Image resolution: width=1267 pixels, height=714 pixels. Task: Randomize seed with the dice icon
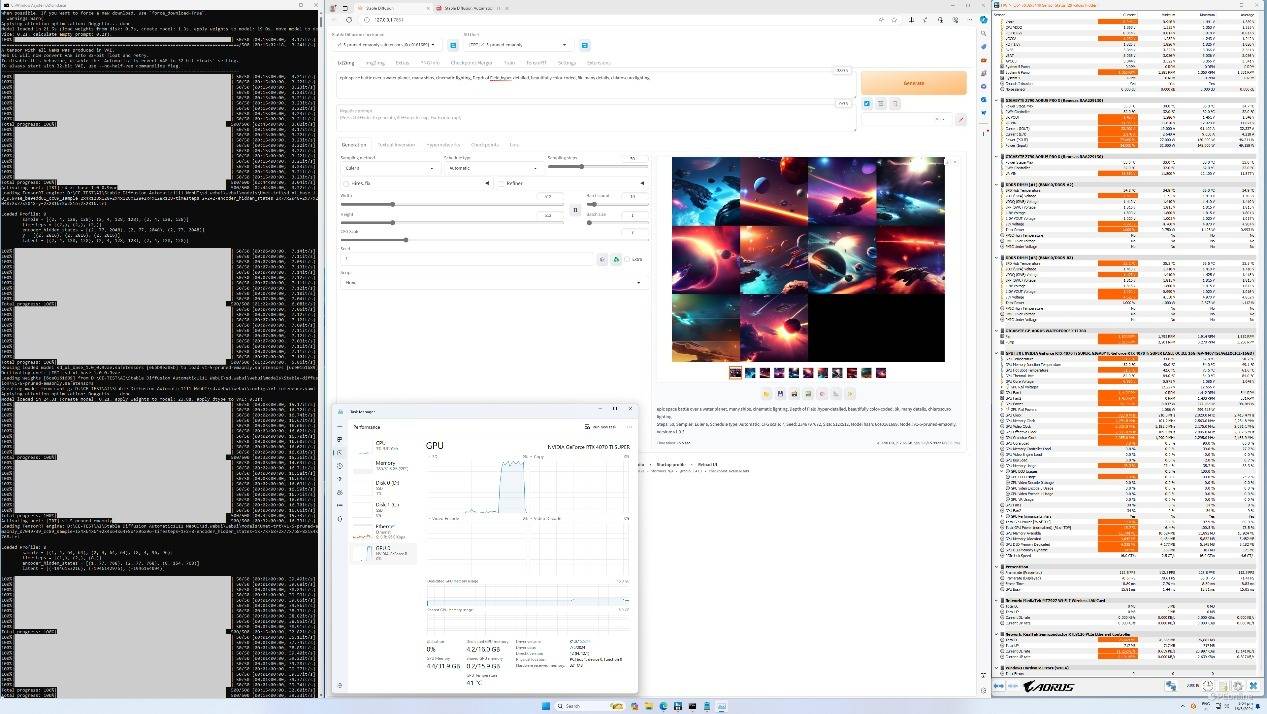[x=603, y=259]
